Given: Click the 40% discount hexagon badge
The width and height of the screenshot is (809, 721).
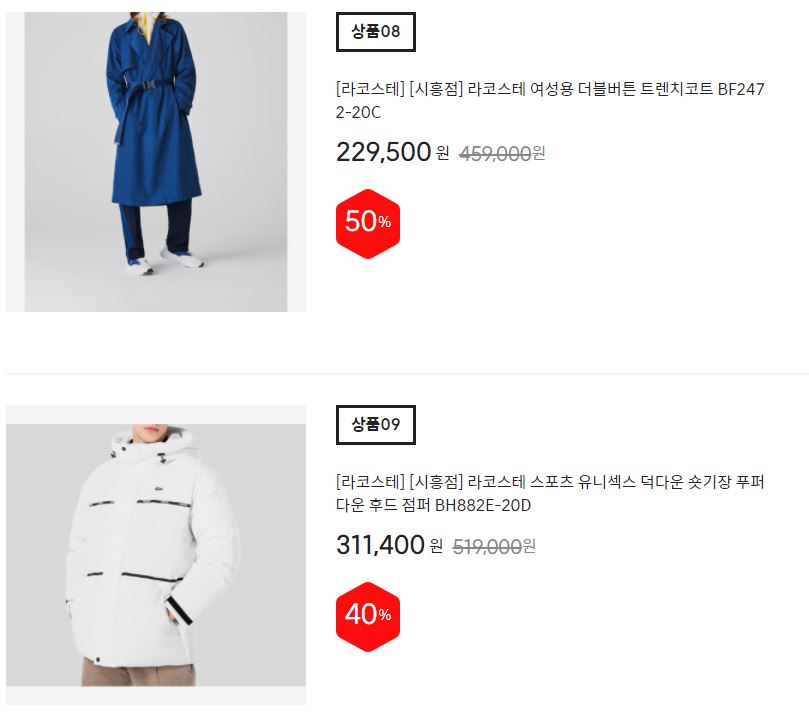Looking at the screenshot, I should coord(368,617).
